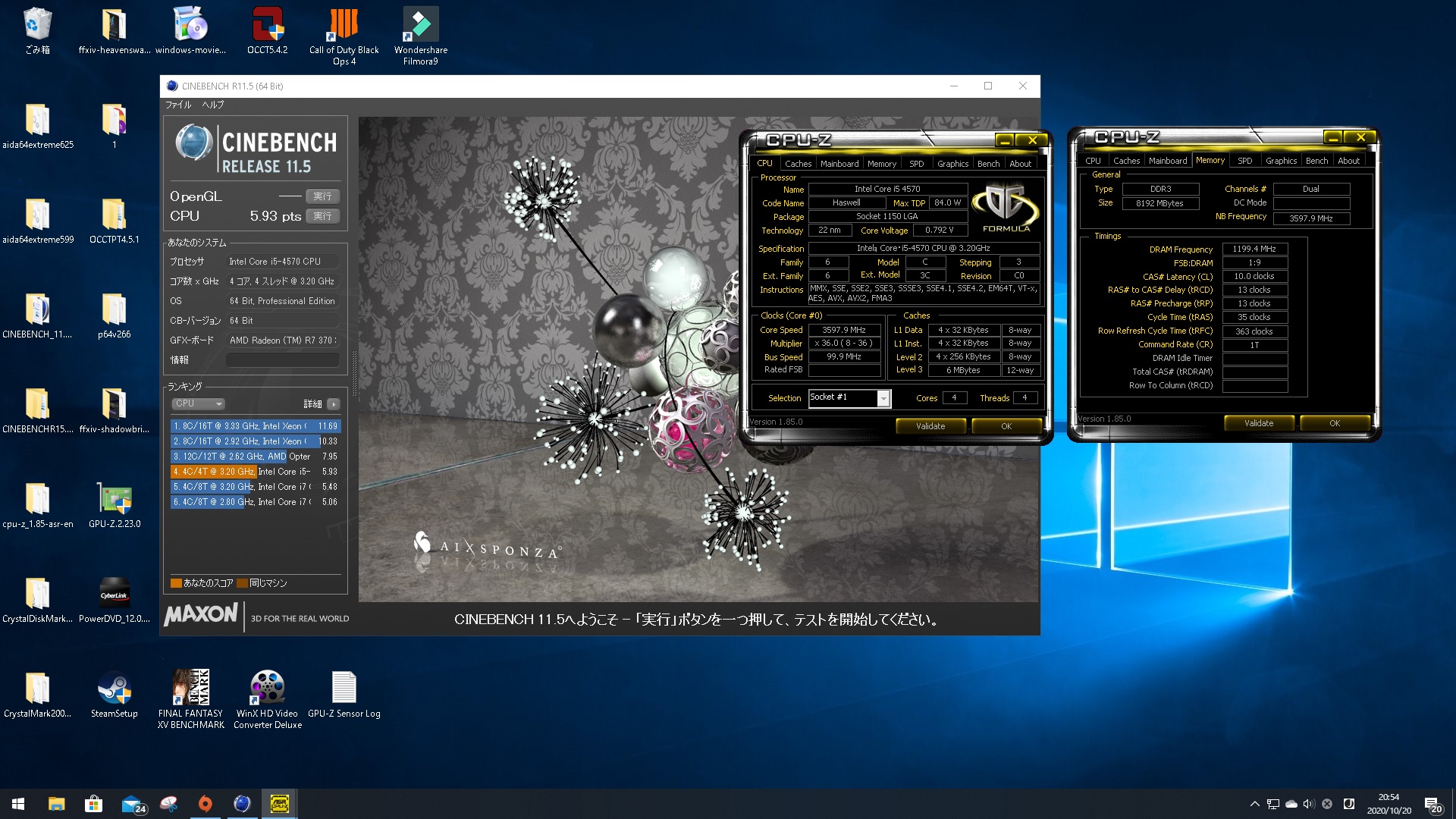Show hidden system tray icons

pyautogui.click(x=1254, y=804)
